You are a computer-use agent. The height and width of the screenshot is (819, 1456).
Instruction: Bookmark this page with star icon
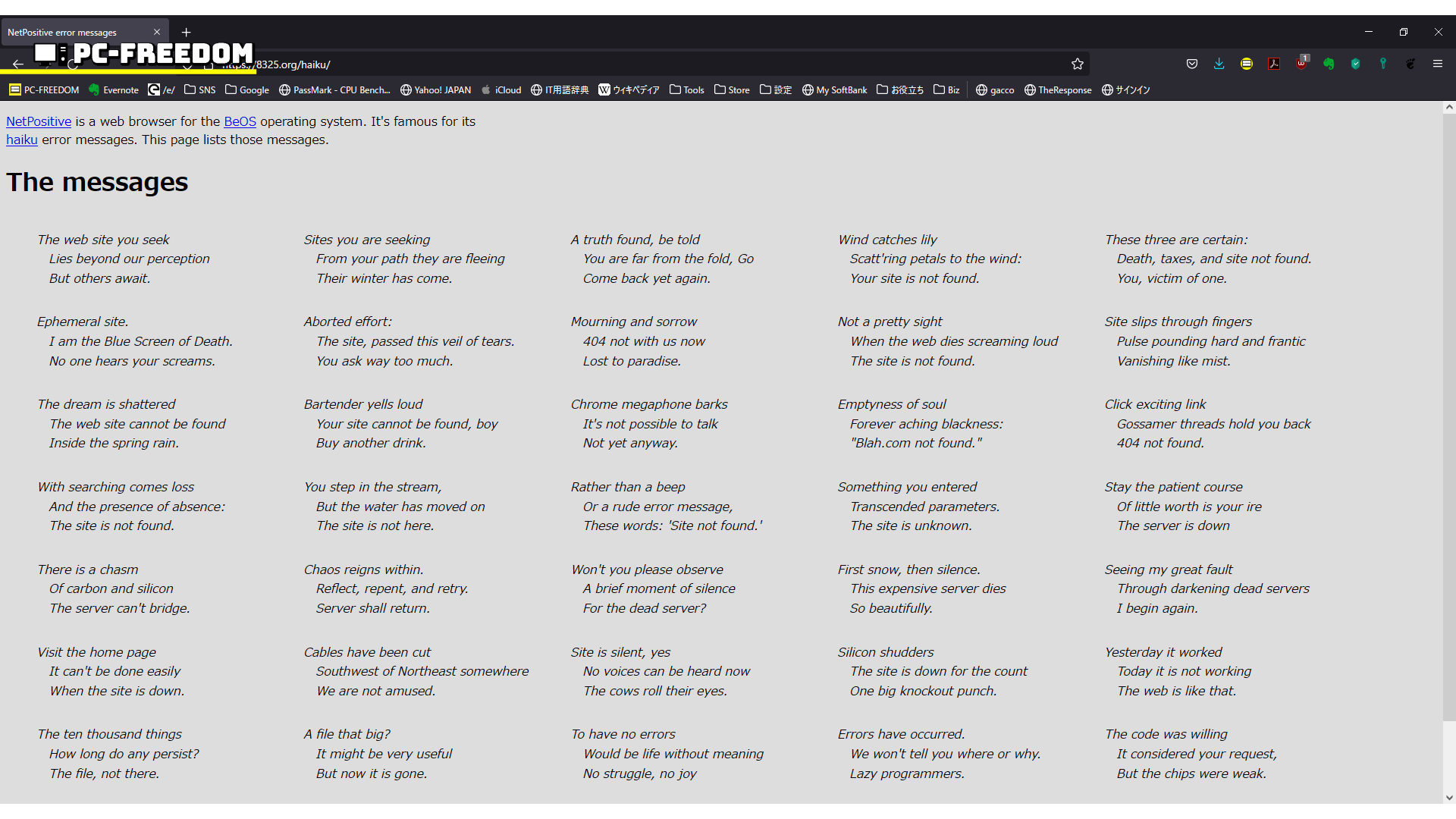tap(1078, 64)
